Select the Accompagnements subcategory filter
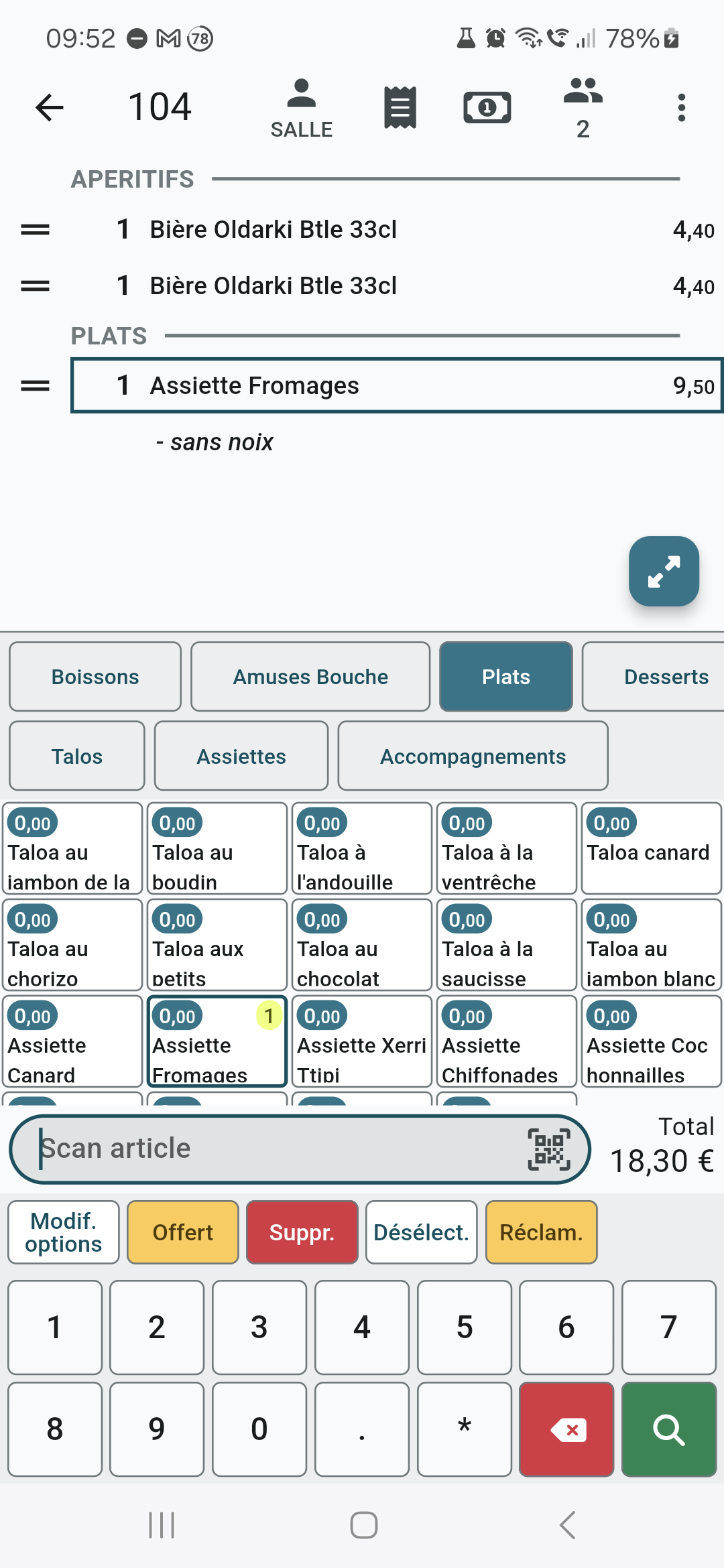This screenshot has height=1568, width=724. pos(473,757)
